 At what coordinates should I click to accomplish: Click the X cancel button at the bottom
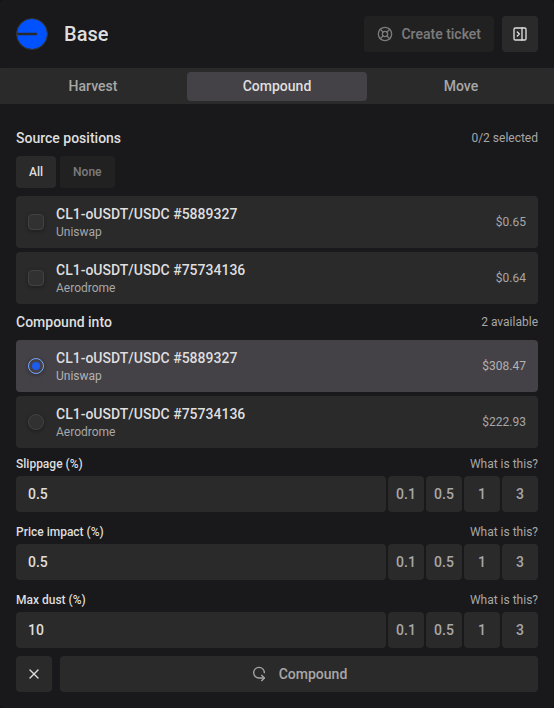coord(34,674)
